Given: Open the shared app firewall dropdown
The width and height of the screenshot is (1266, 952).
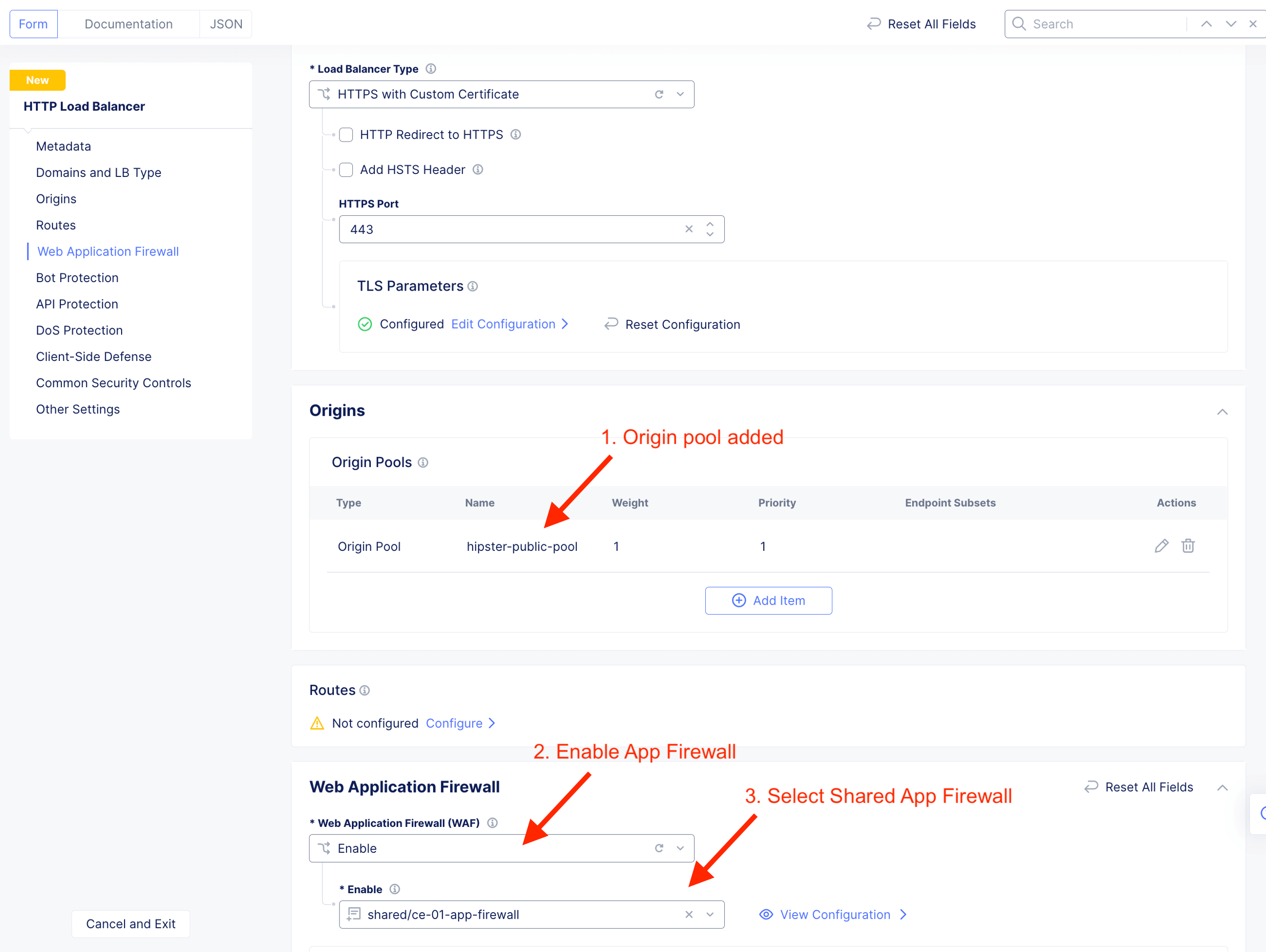Looking at the screenshot, I should [710, 914].
